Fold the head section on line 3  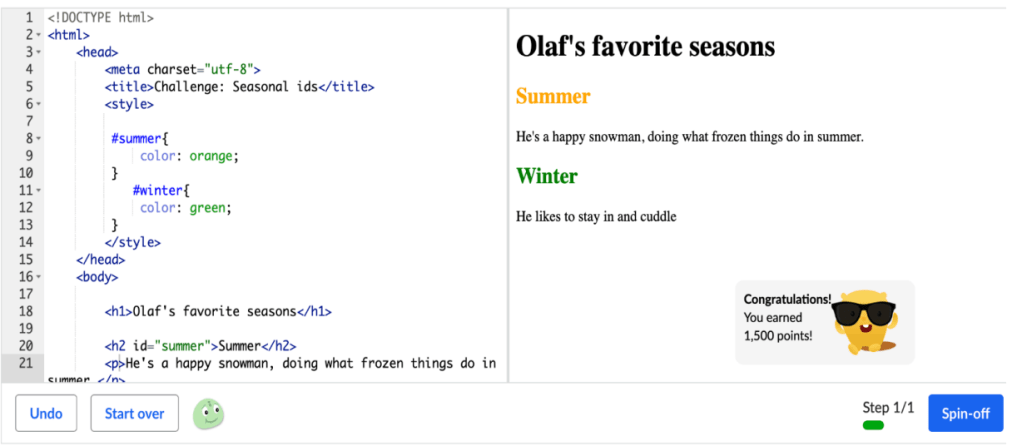tap(38, 52)
